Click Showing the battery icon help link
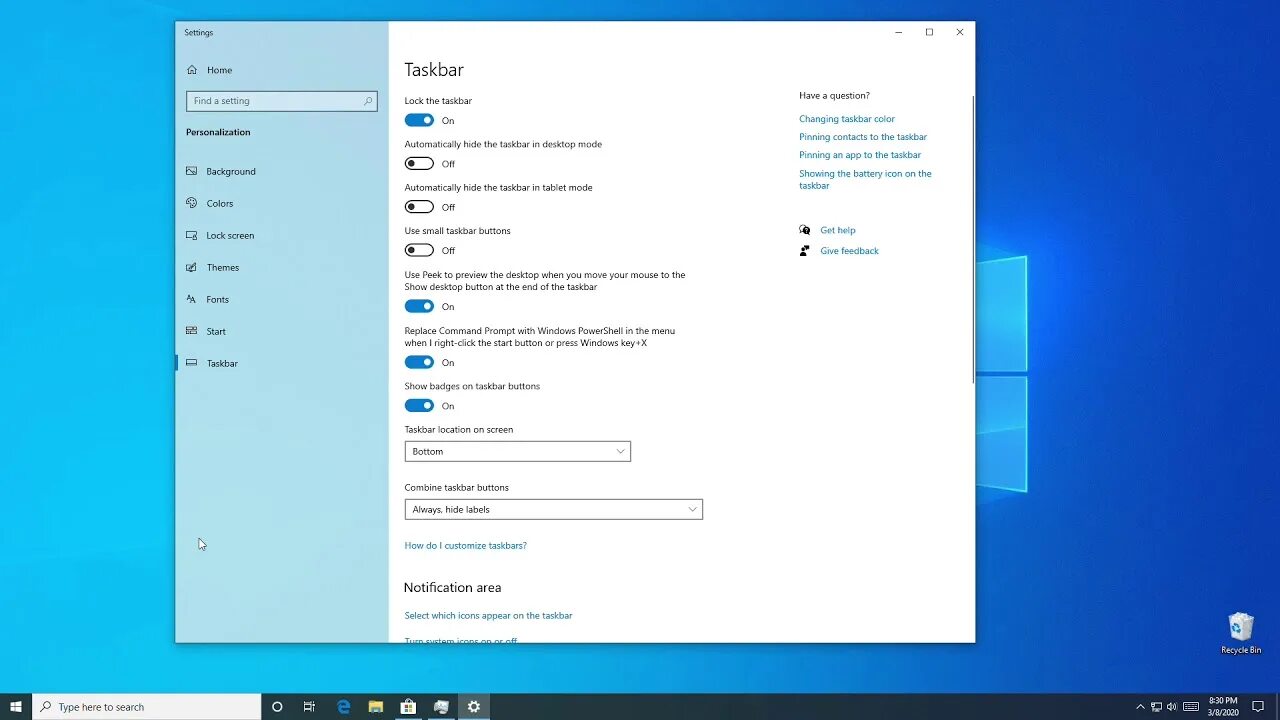This screenshot has width=1280, height=720. [x=865, y=179]
